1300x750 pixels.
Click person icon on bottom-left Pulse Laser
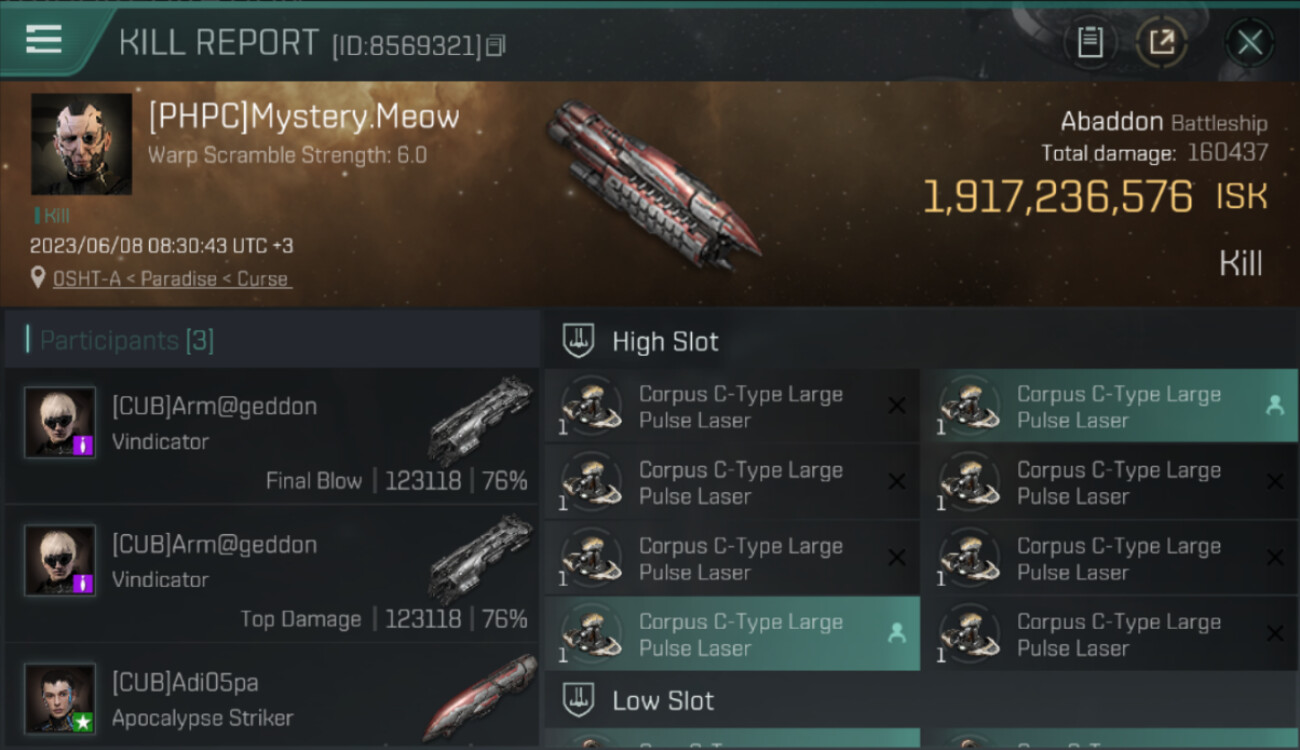tap(897, 633)
